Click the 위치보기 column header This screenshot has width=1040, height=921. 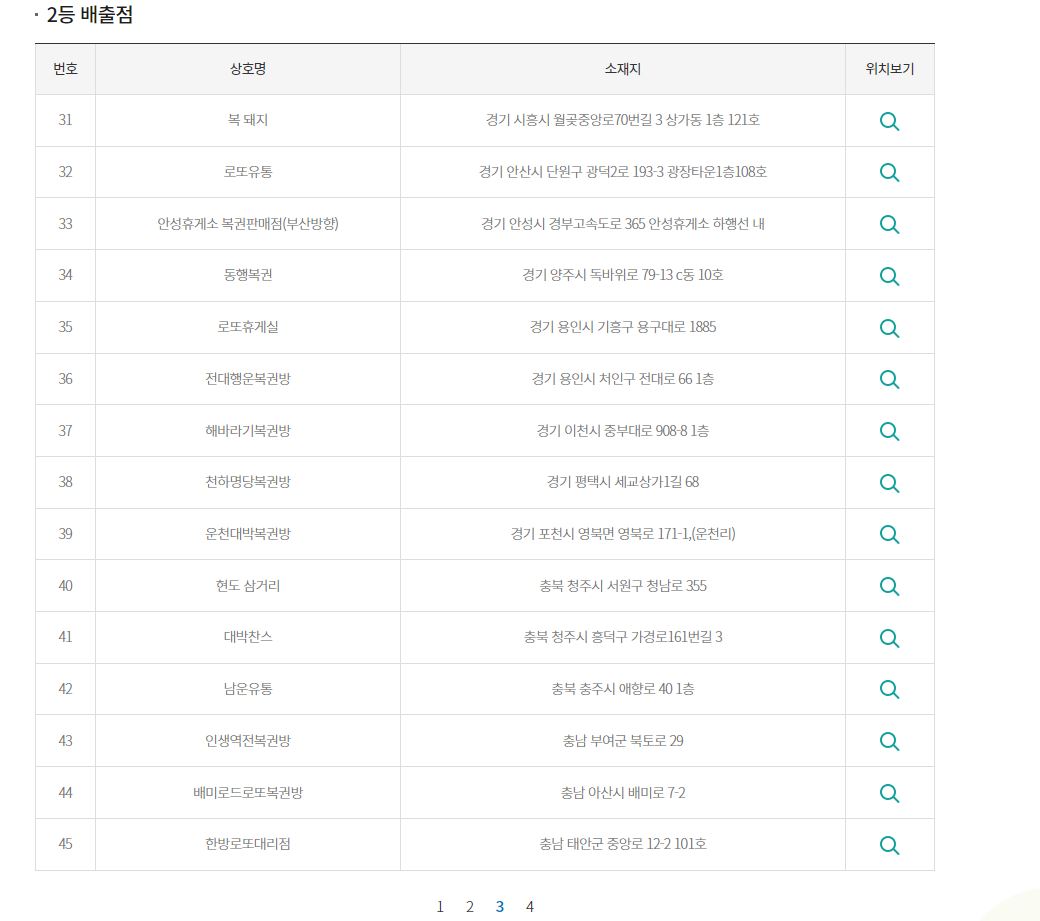(x=889, y=69)
